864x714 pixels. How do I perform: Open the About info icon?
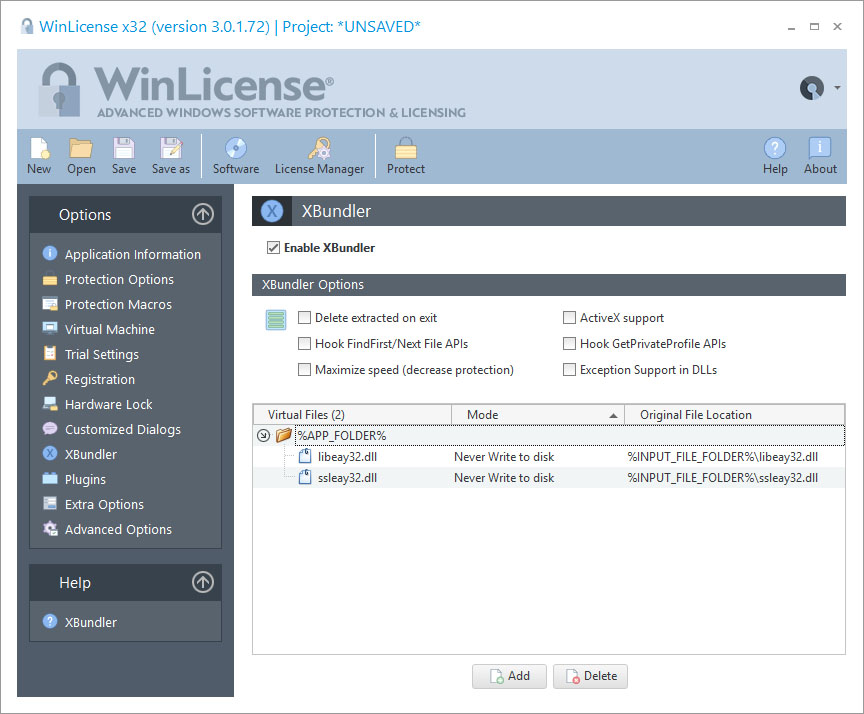pos(820,156)
